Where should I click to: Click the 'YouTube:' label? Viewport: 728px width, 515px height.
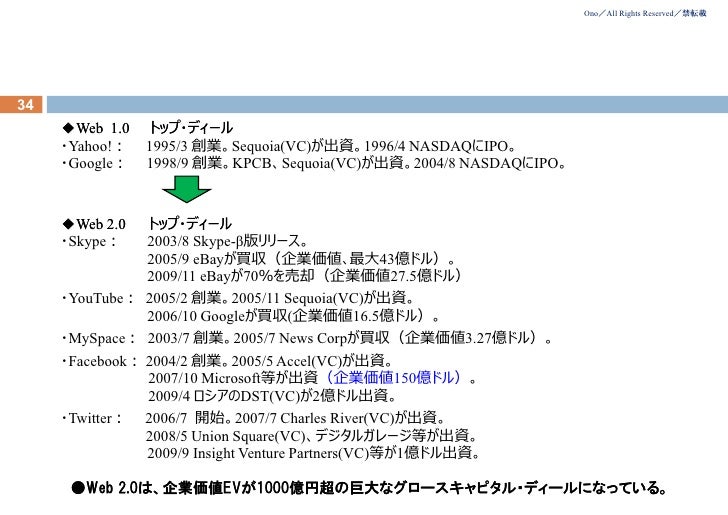(98, 298)
